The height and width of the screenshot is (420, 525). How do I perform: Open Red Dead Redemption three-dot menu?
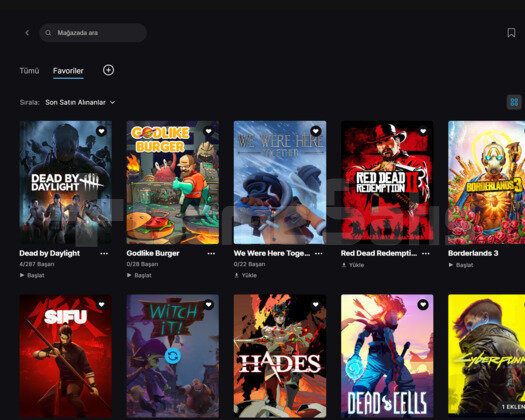coord(426,254)
